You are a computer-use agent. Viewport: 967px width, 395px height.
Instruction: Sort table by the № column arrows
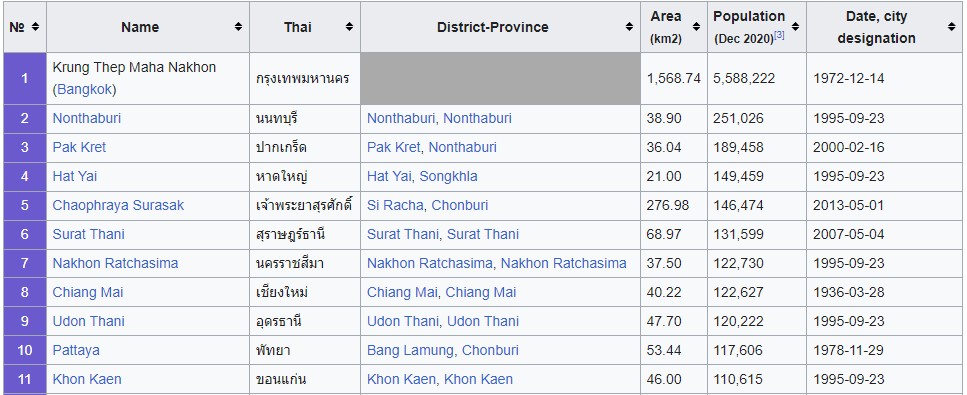point(35,27)
